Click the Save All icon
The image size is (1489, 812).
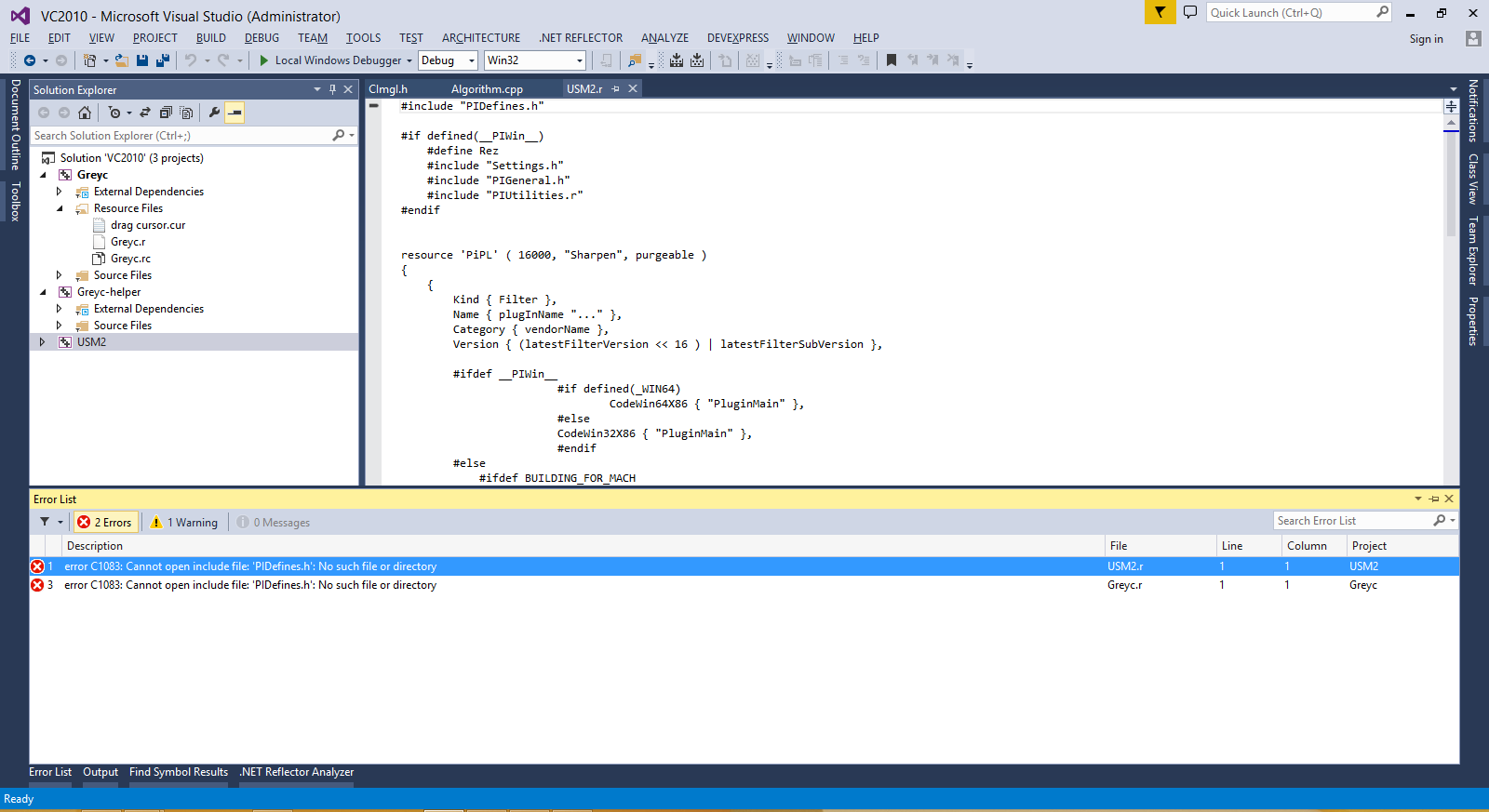(163, 60)
